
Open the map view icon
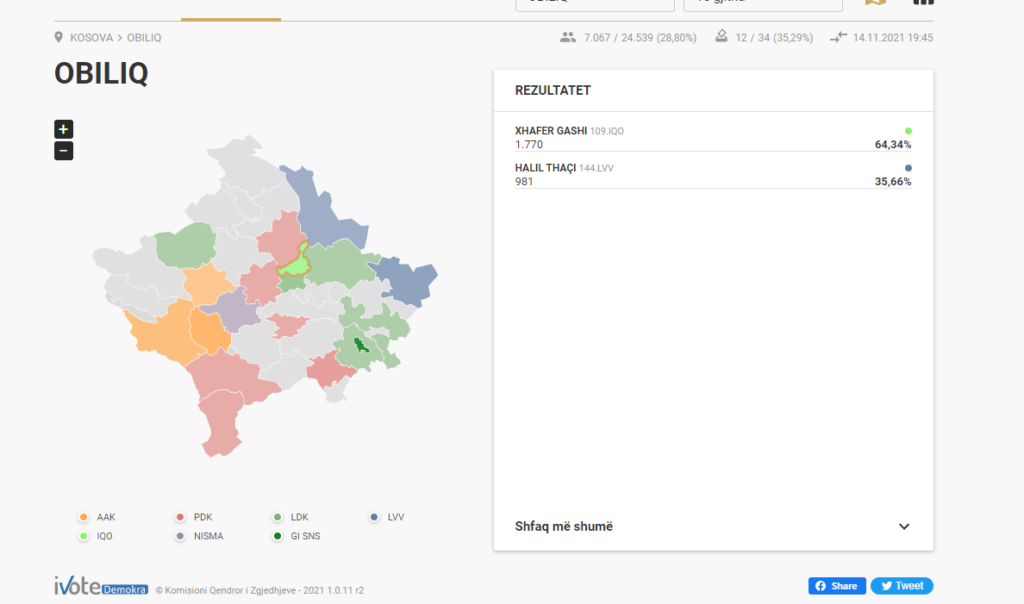click(875, 2)
